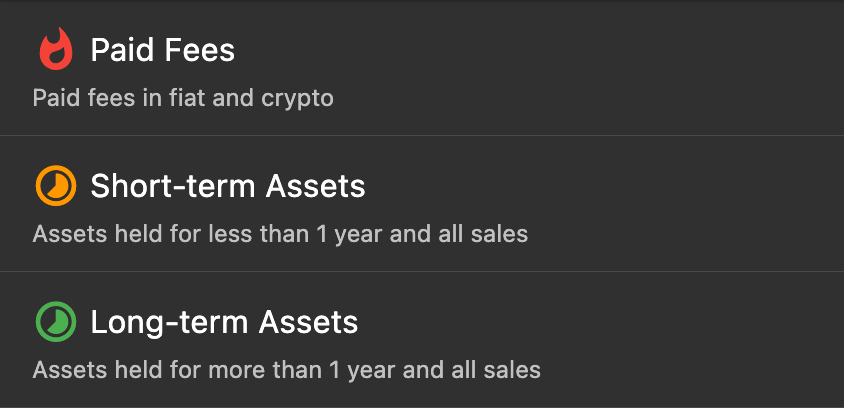The width and height of the screenshot is (844, 408).
Task: Click the green clock Long-term Assets icon
Action: (56, 322)
